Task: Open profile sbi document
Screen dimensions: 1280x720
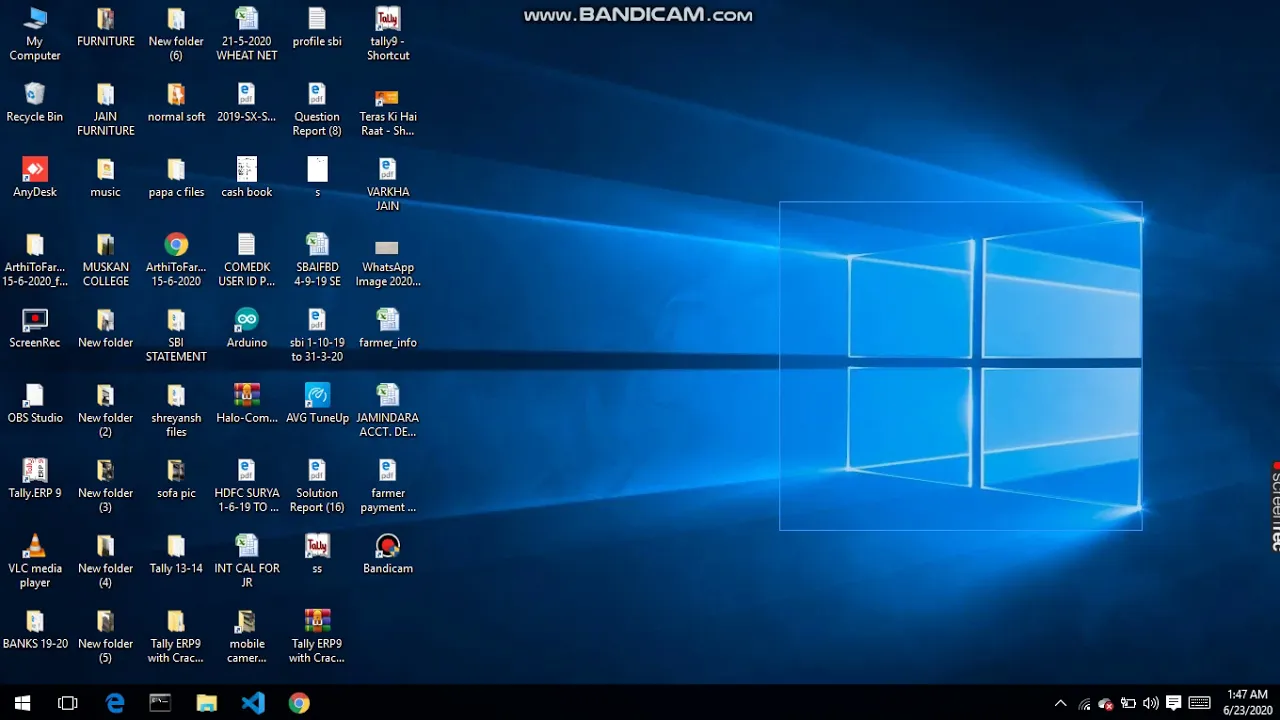Action: pos(317,27)
